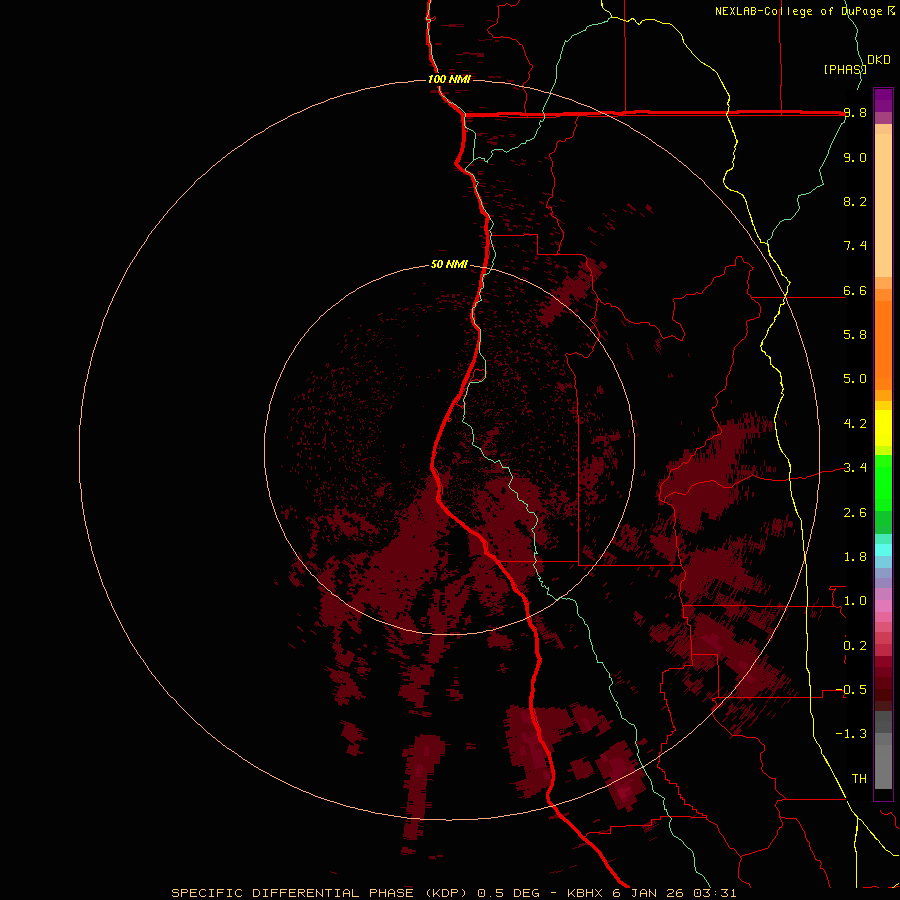The height and width of the screenshot is (900, 900).
Task: Click the TH threshold label
Action: tap(859, 779)
